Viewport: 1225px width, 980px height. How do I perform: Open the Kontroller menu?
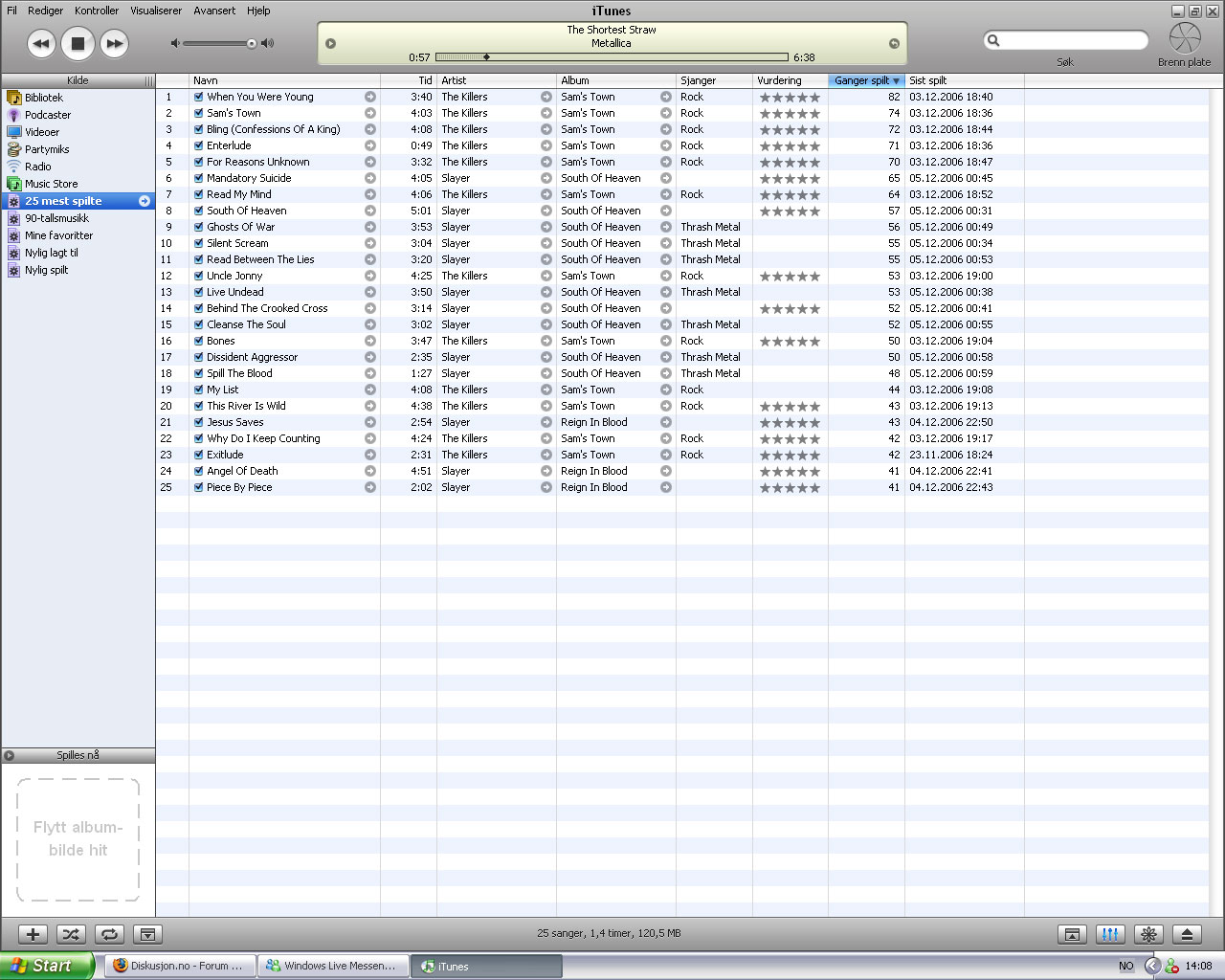pos(97,11)
